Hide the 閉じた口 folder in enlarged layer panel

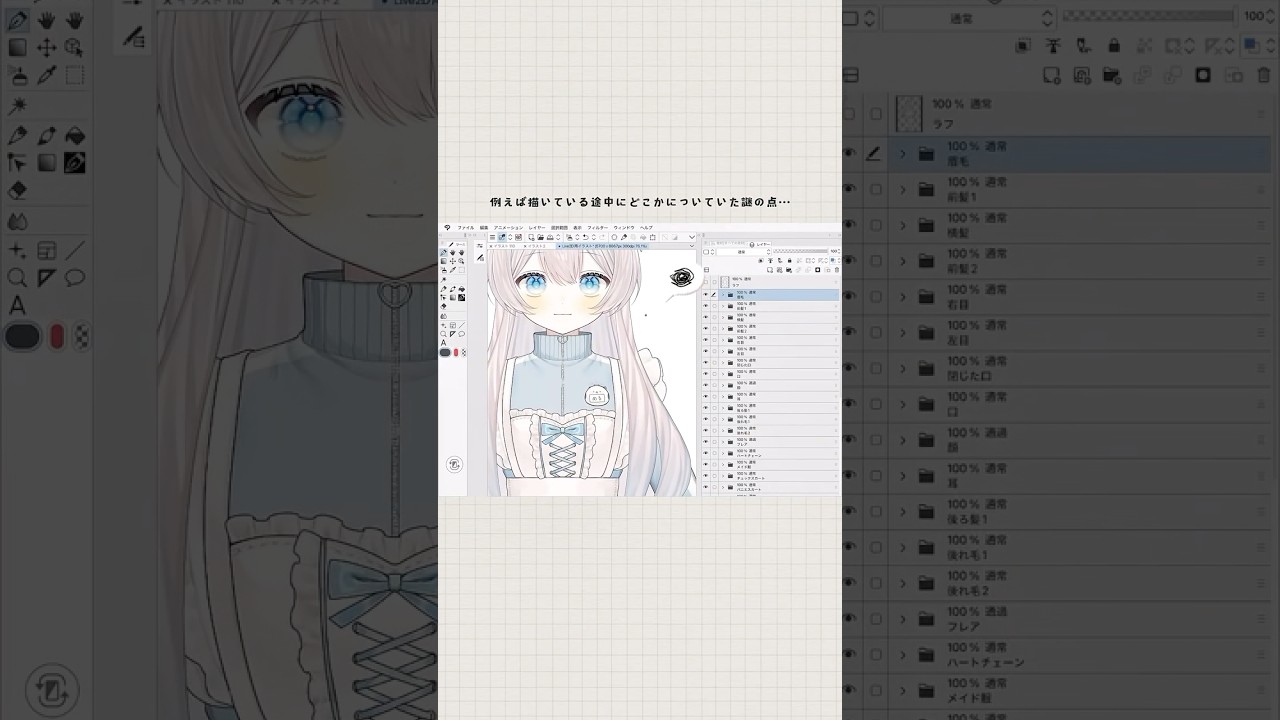point(850,368)
